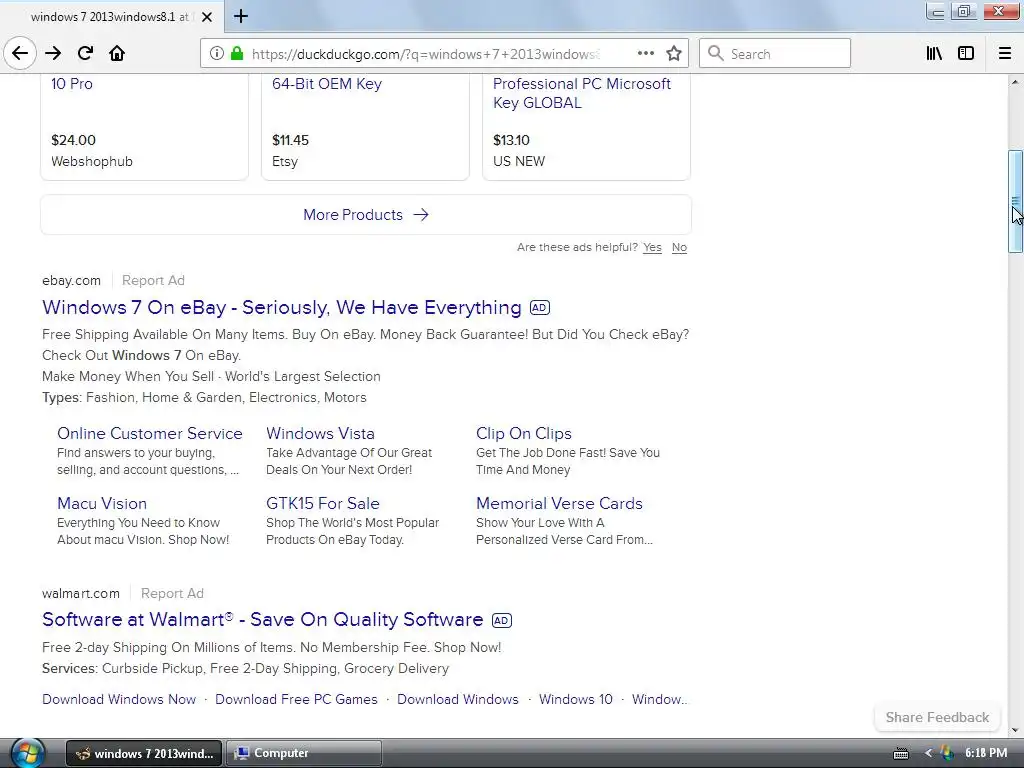Open the Firefox home page
The height and width of the screenshot is (768, 1024).
pyautogui.click(x=117, y=53)
